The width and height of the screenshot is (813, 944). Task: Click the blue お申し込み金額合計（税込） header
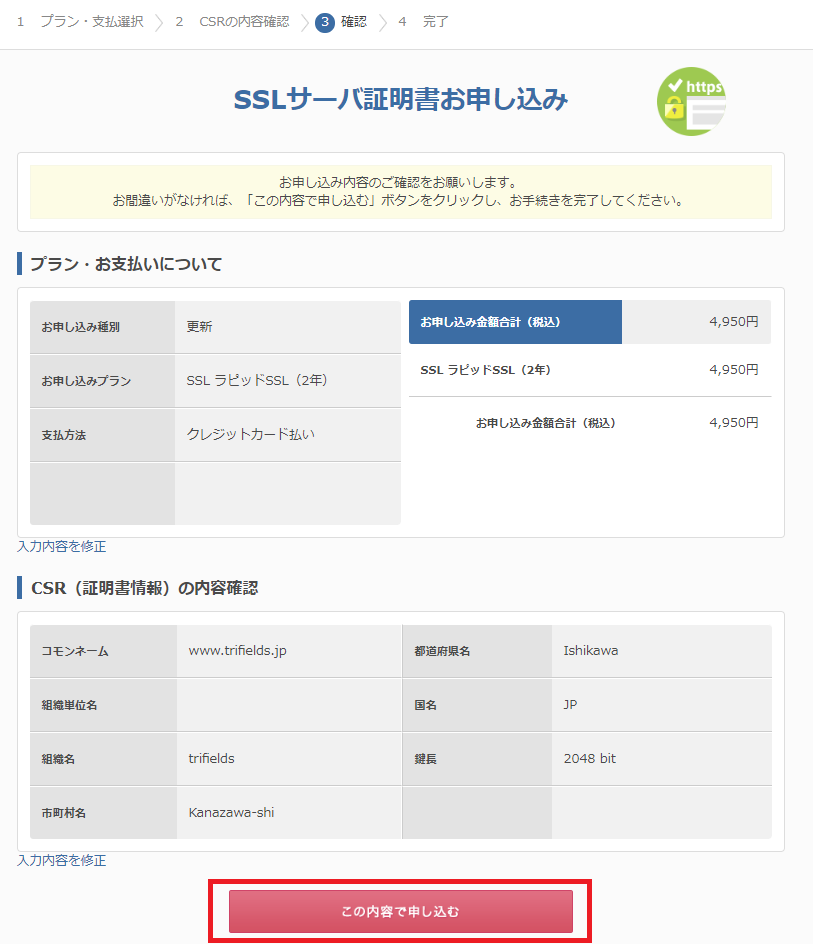tap(515, 322)
